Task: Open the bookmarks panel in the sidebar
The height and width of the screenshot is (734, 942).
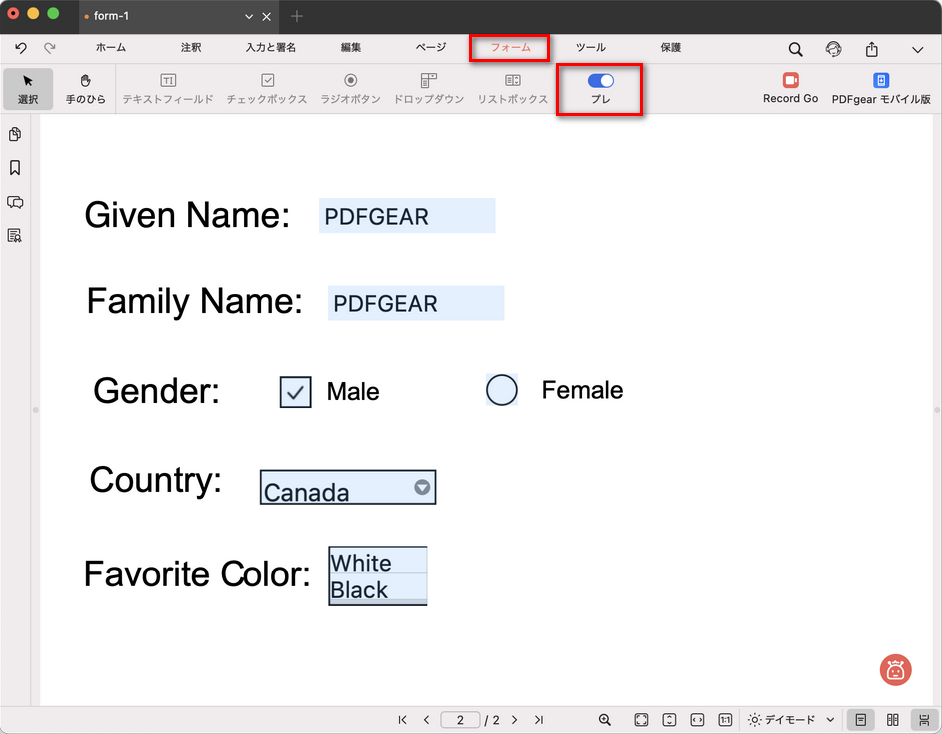Action: pyautogui.click(x=15, y=168)
